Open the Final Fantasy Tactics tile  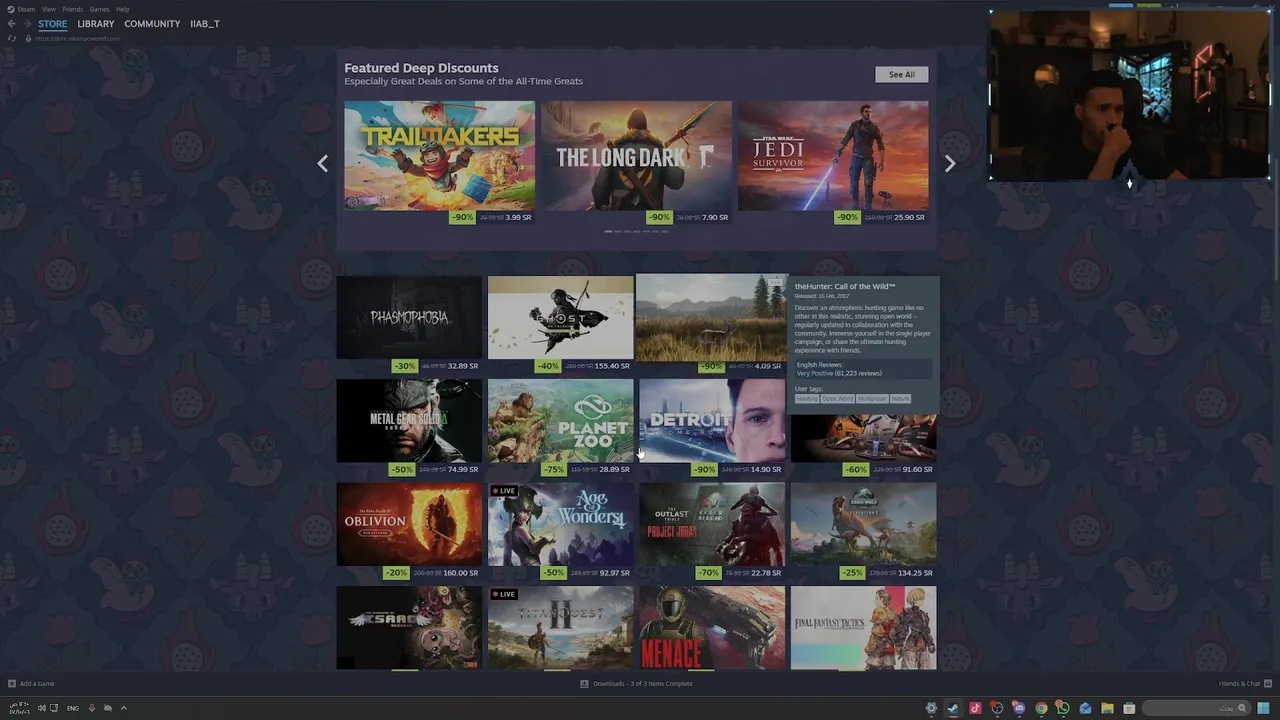tap(863, 627)
